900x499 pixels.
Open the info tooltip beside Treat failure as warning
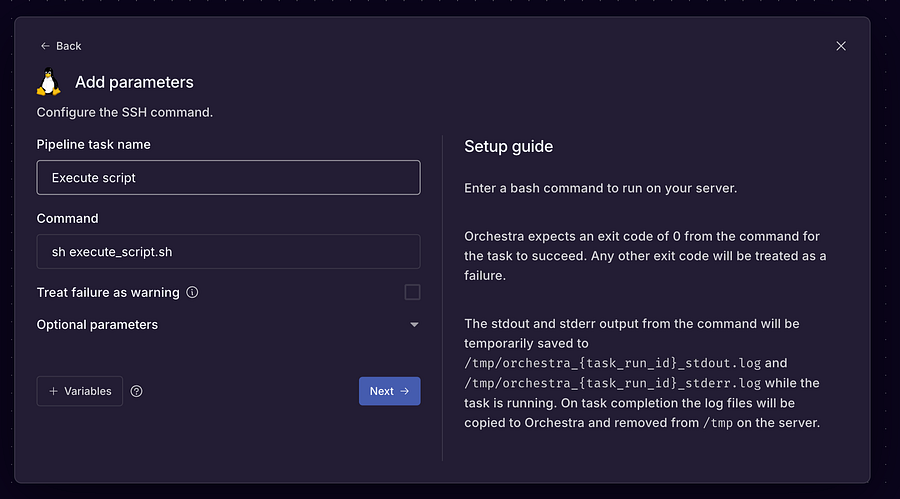(x=192, y=292)
